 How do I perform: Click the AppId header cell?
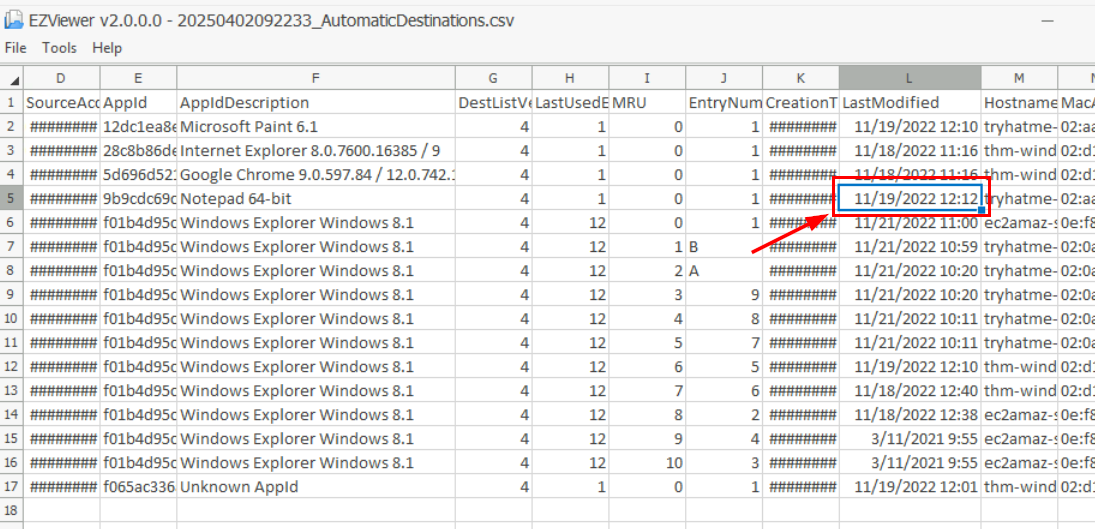click(138, 103)
